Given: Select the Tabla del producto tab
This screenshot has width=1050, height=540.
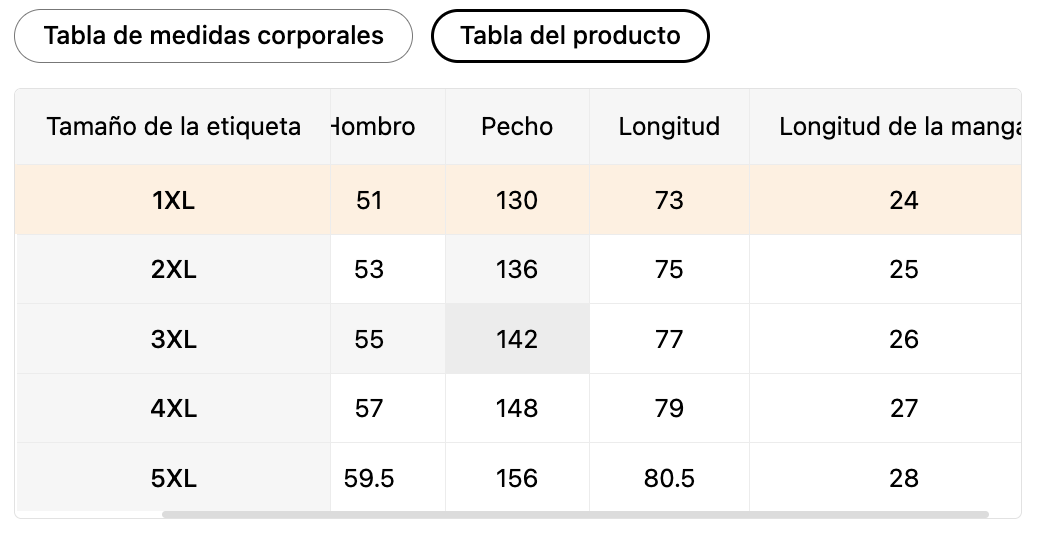Looking at the screenshot, I should coord(570,36).
